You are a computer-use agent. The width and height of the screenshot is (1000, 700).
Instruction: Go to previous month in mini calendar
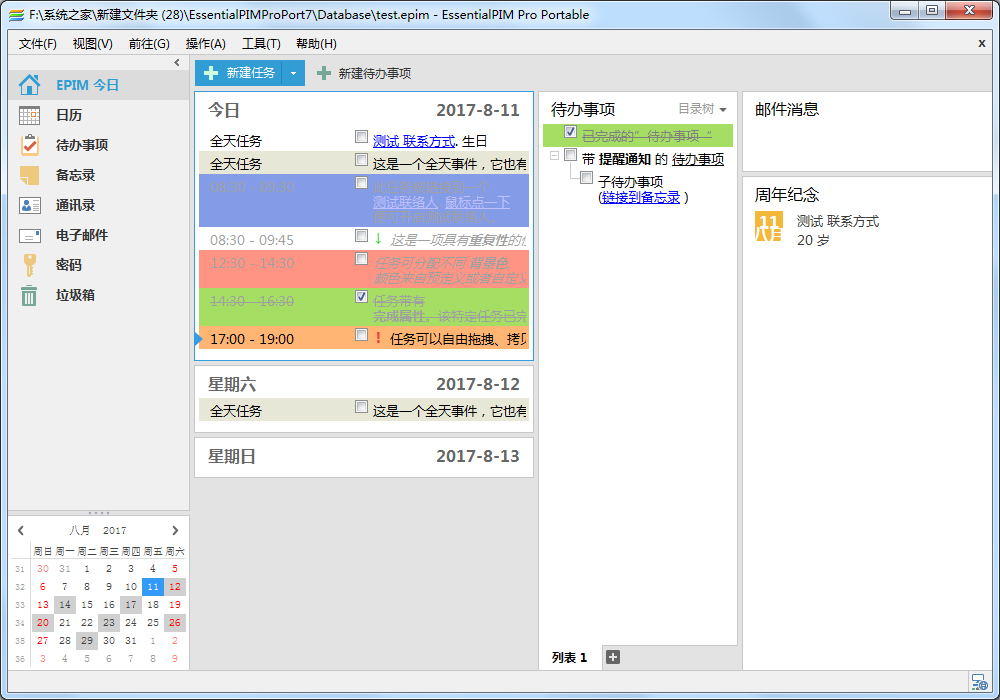(x=21, y=530)
